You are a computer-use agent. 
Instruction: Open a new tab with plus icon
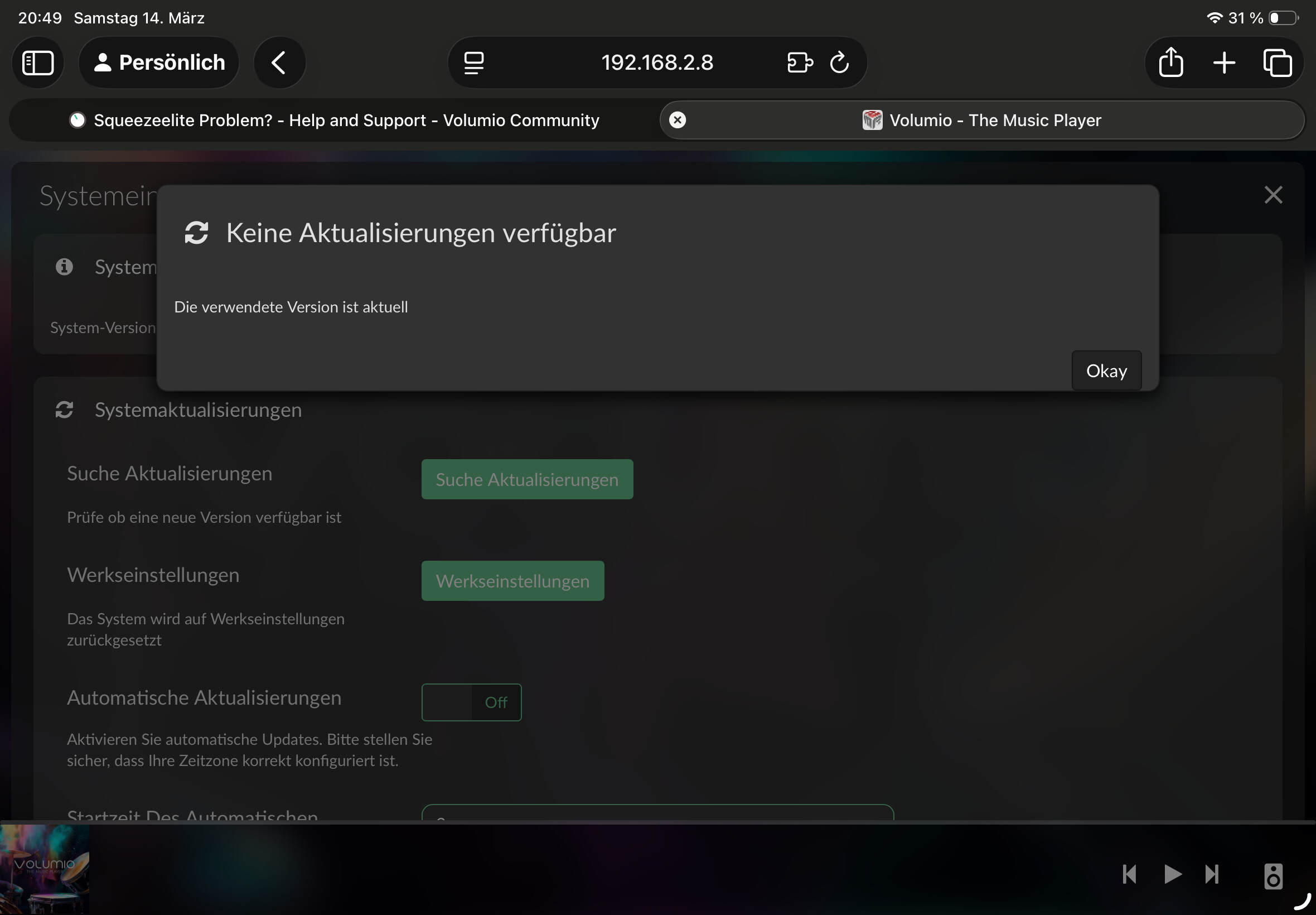point(1224,62)
